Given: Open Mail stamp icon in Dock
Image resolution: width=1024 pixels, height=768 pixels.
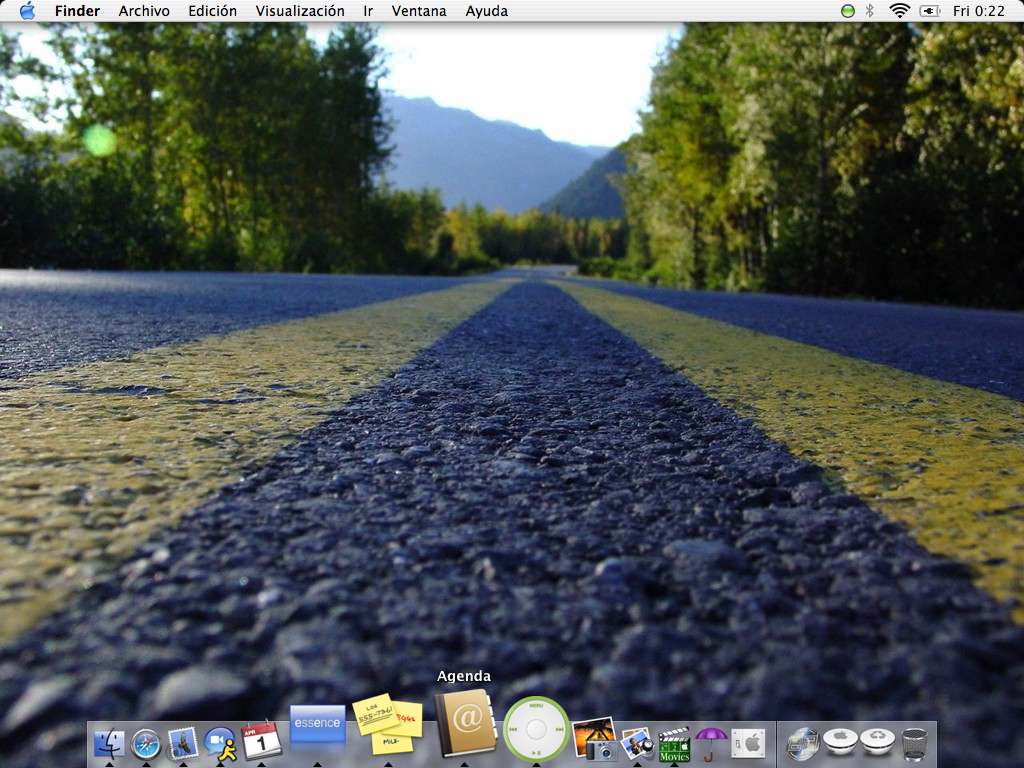Looking at the screenshot, I should (x=183, y=744).
